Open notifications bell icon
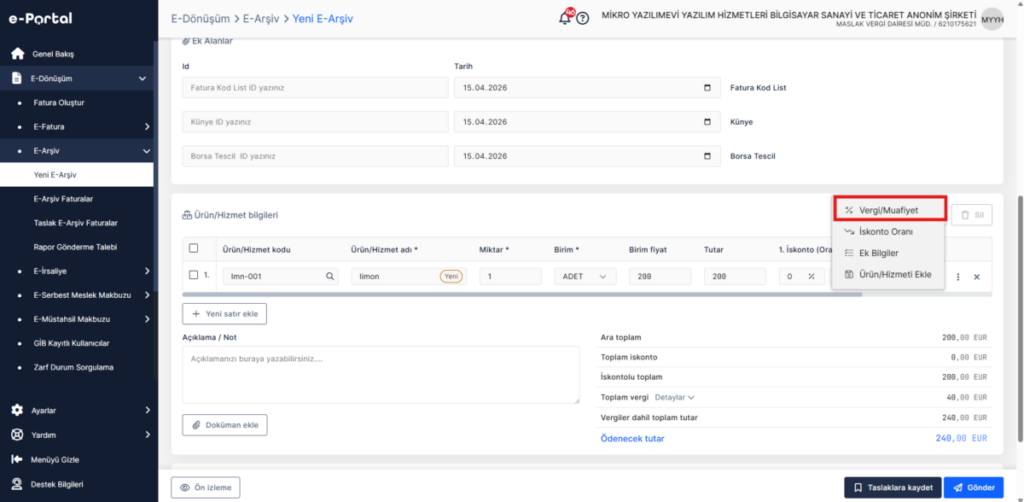 (565, 18)
